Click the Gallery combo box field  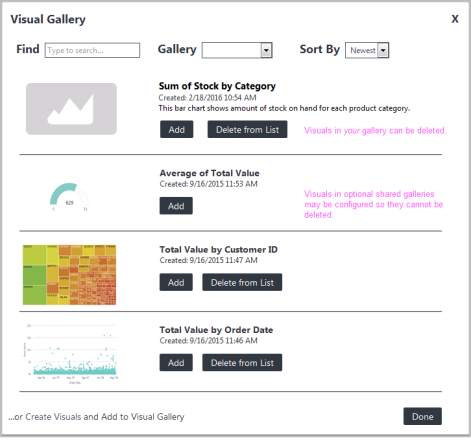tap(237, 50)
